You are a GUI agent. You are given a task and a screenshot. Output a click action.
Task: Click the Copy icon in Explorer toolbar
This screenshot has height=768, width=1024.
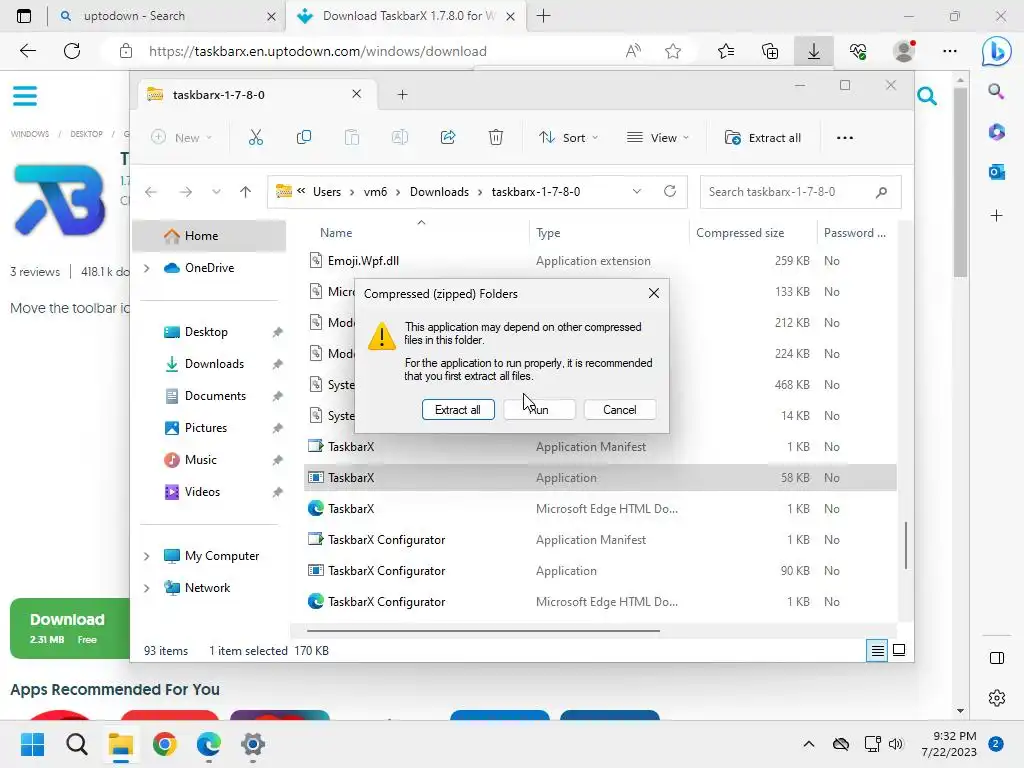(304, 138)
